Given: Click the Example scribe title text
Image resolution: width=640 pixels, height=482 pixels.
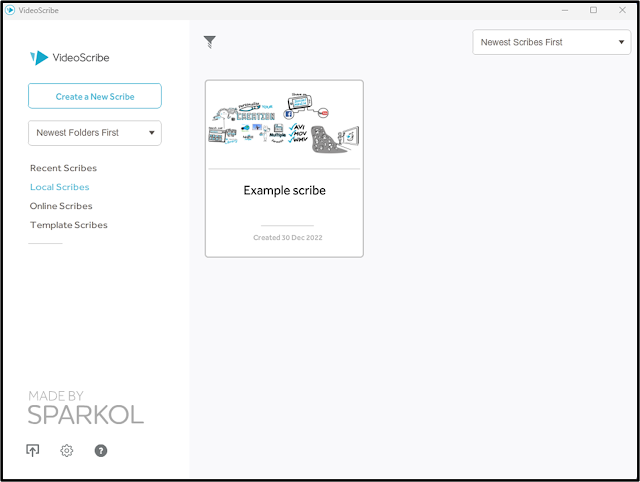Looking at the screenshot, I should pyautogui.click(x=284, y=191).
